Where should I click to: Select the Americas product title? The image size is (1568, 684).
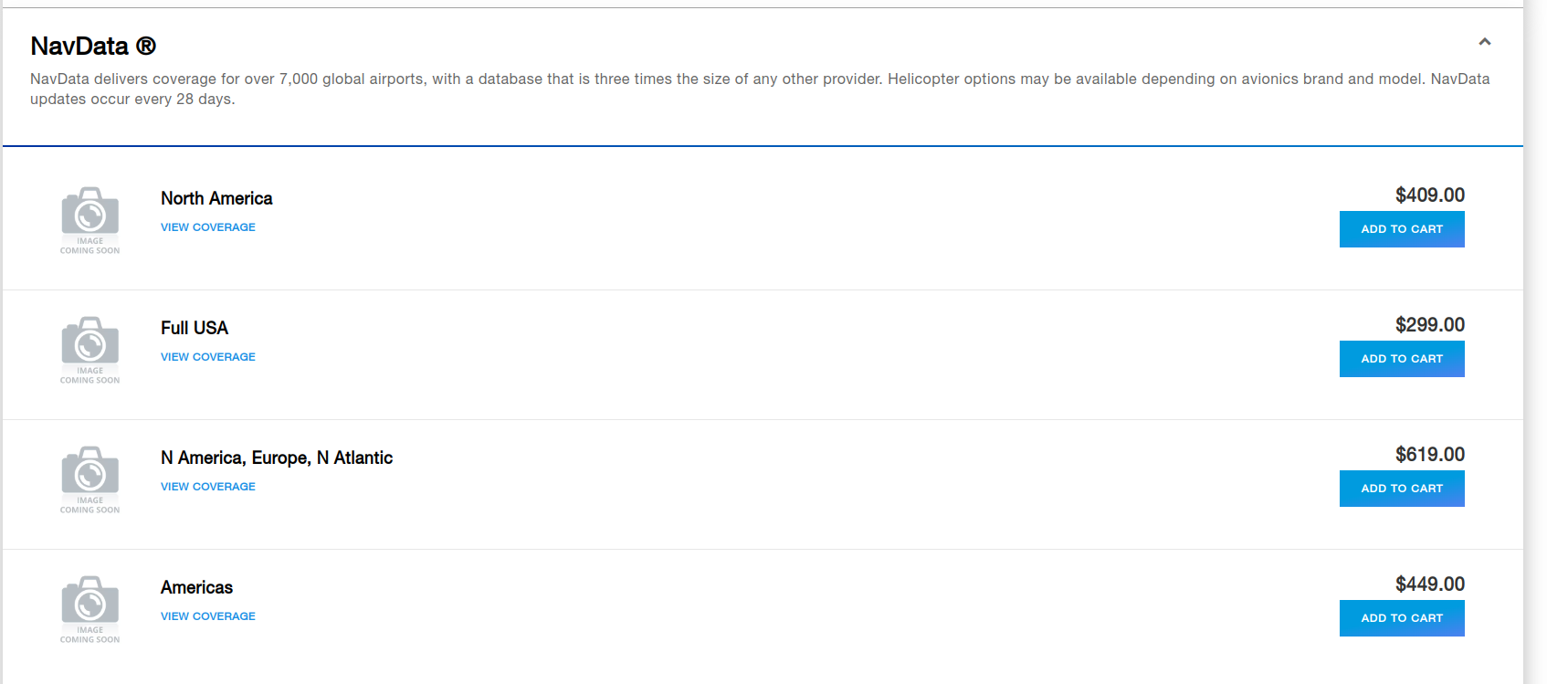[x=196, y=587]
